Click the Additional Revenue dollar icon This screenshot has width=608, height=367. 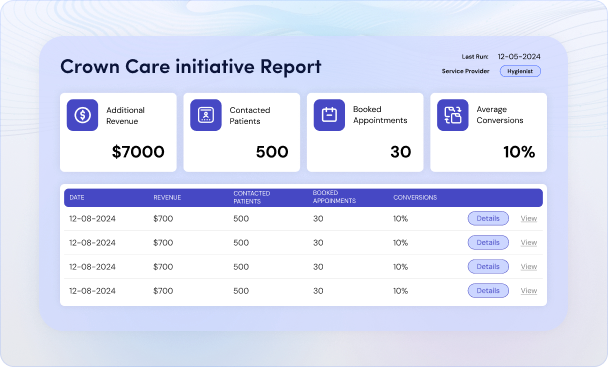pos(82,115)
